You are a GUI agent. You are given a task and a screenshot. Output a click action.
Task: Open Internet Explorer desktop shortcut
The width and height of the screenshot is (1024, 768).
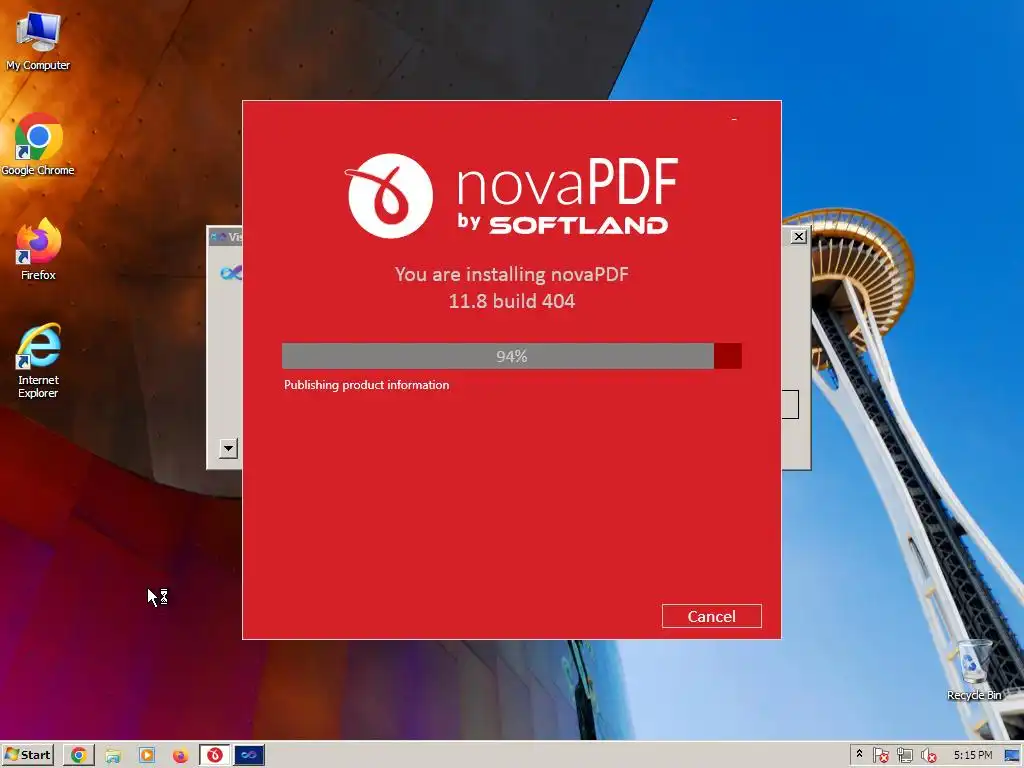click(38, 360)
